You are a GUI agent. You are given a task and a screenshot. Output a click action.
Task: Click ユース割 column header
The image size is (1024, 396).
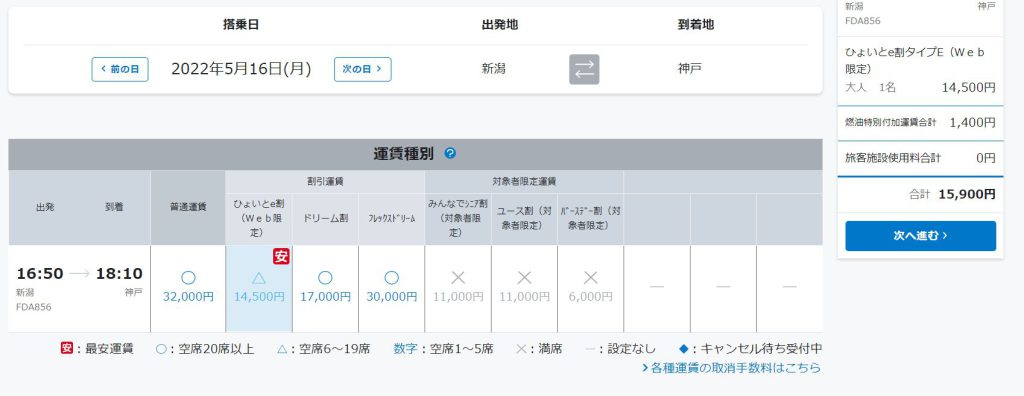[x=524, y=219]
